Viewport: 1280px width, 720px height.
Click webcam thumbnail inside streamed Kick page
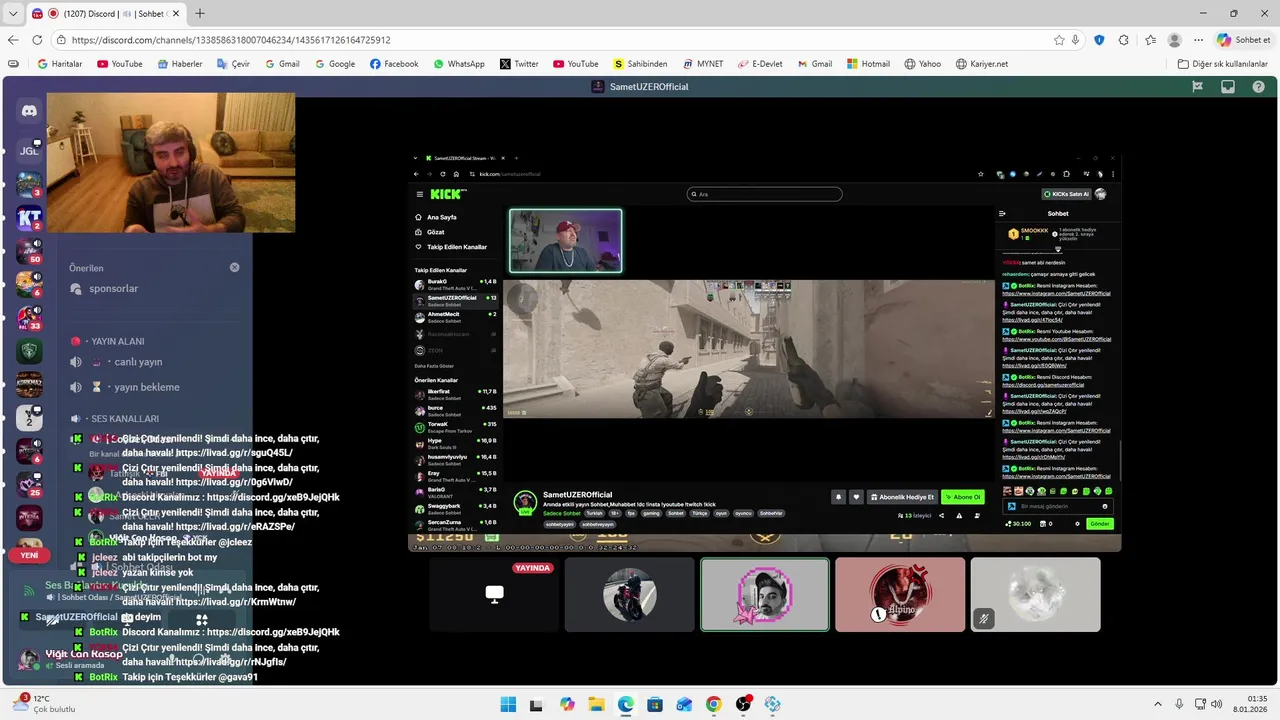point(566,240)
